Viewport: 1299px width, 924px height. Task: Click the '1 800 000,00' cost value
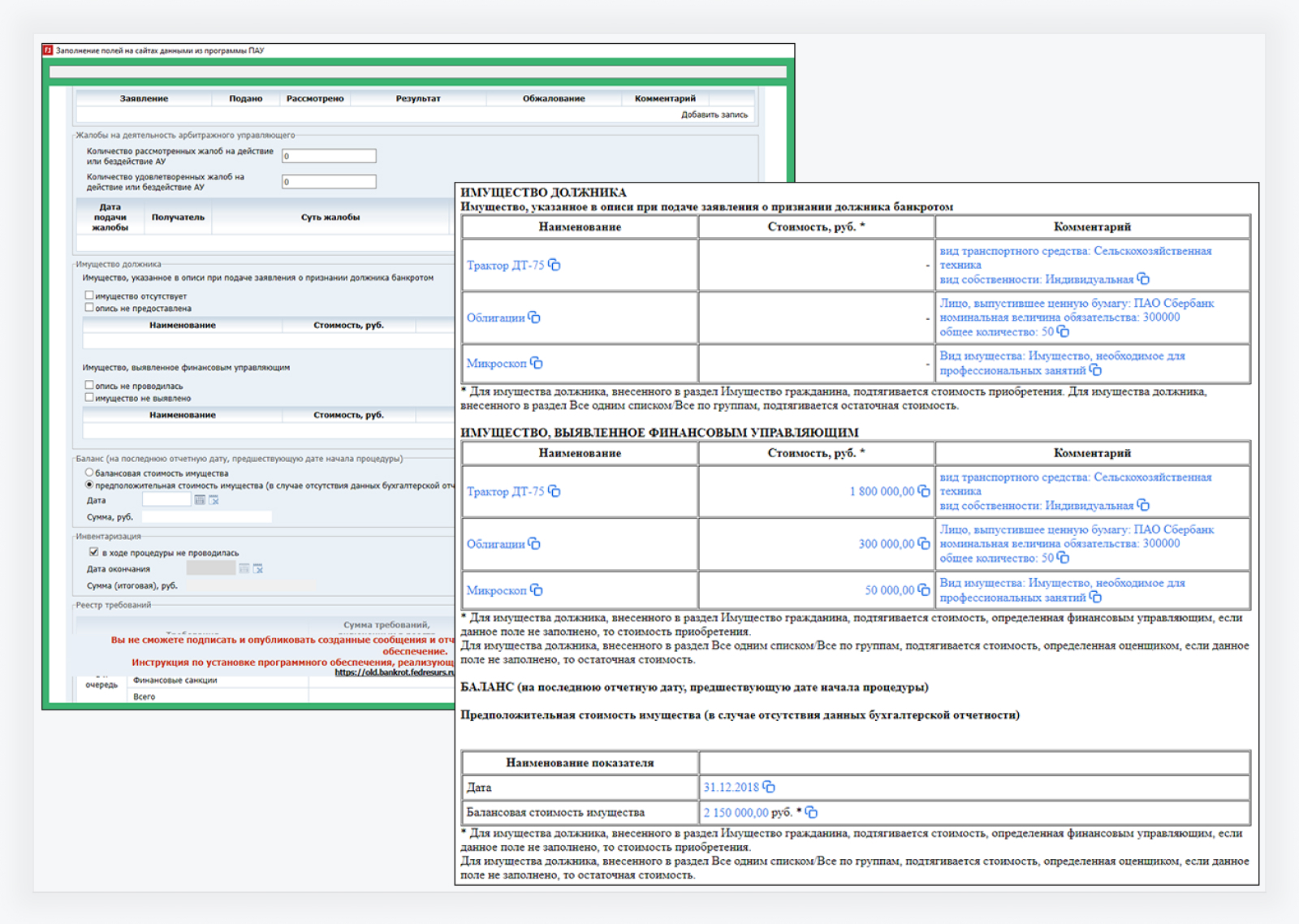point(882,491)
